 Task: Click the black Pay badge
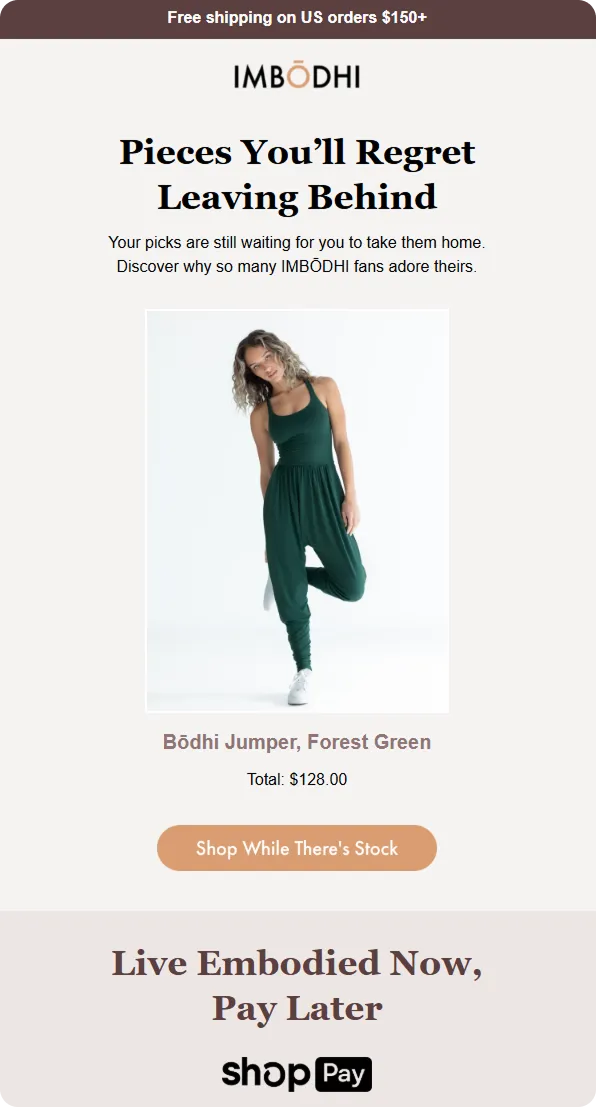(344, 1074)
